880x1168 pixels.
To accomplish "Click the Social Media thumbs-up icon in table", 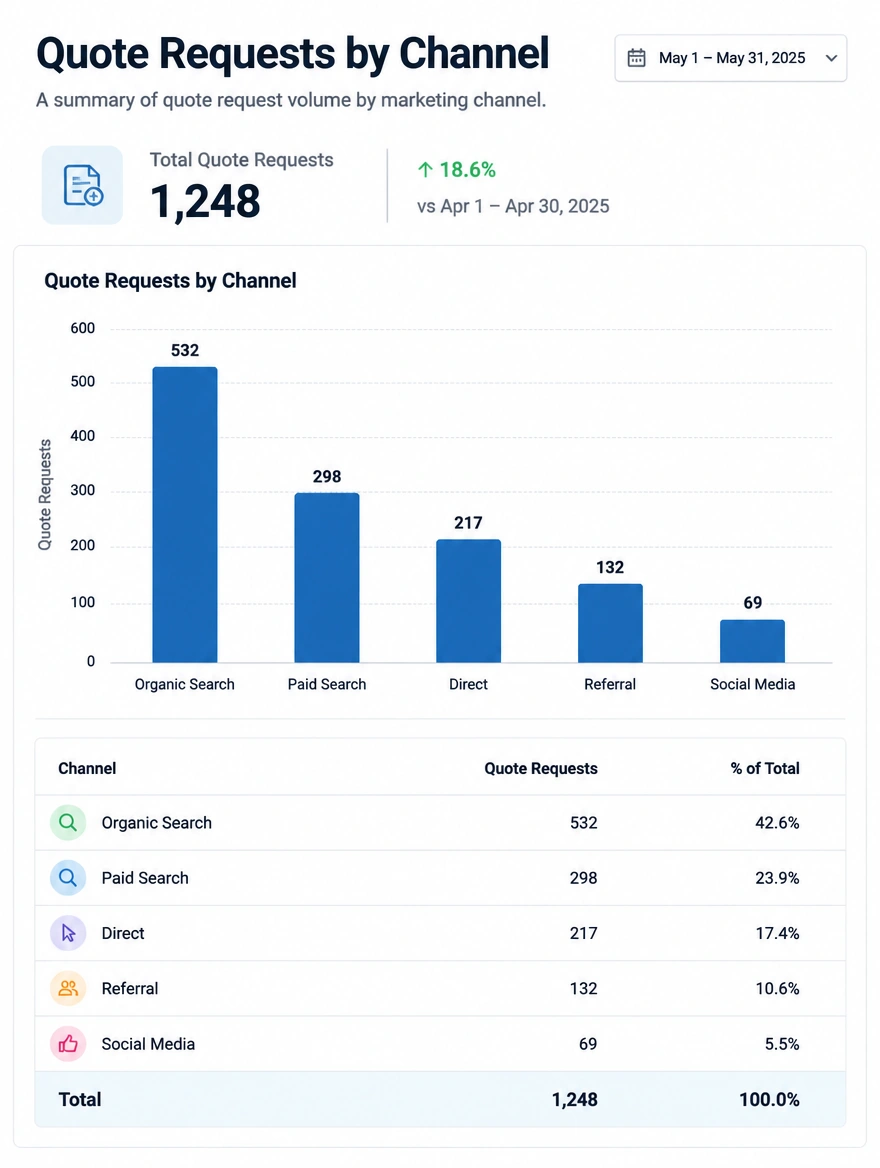I will pyautogui.click(x=68, y=1044).
